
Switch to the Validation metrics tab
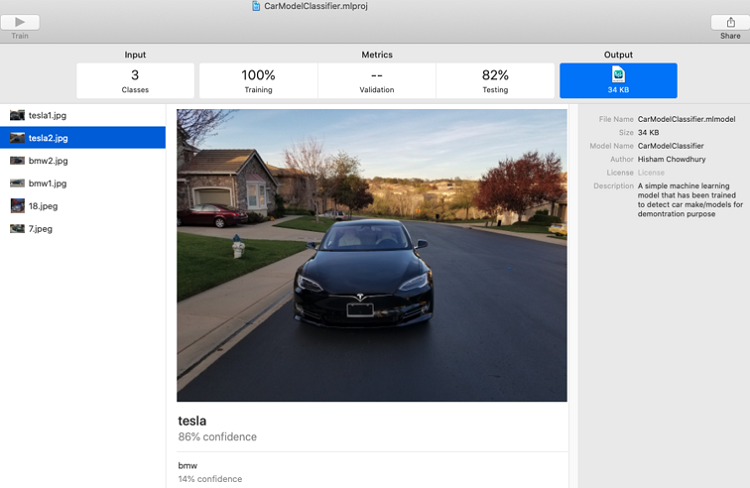pyautogui.click(x=377, y=81)
